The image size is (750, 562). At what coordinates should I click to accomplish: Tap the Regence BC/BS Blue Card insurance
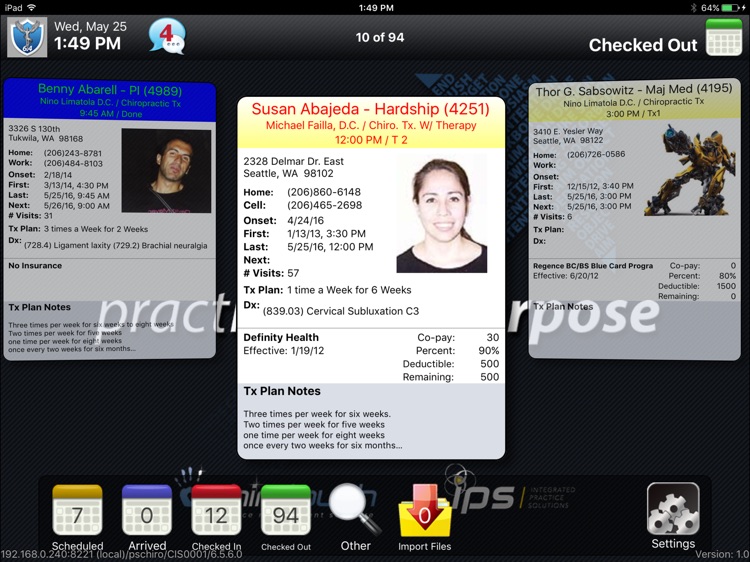click(x=593, y=265)
